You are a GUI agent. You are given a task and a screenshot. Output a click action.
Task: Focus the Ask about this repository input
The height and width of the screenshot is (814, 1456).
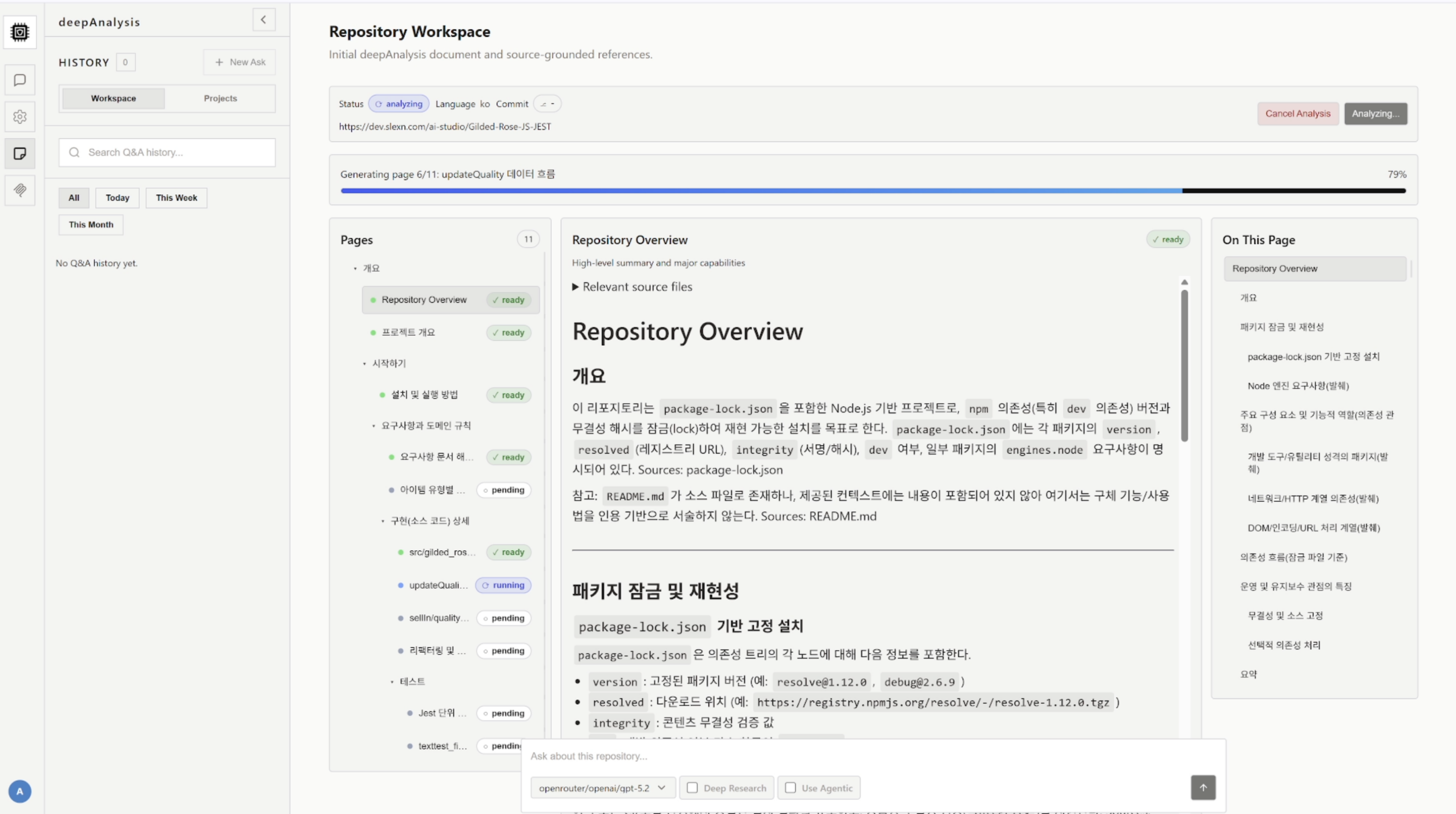872,756
